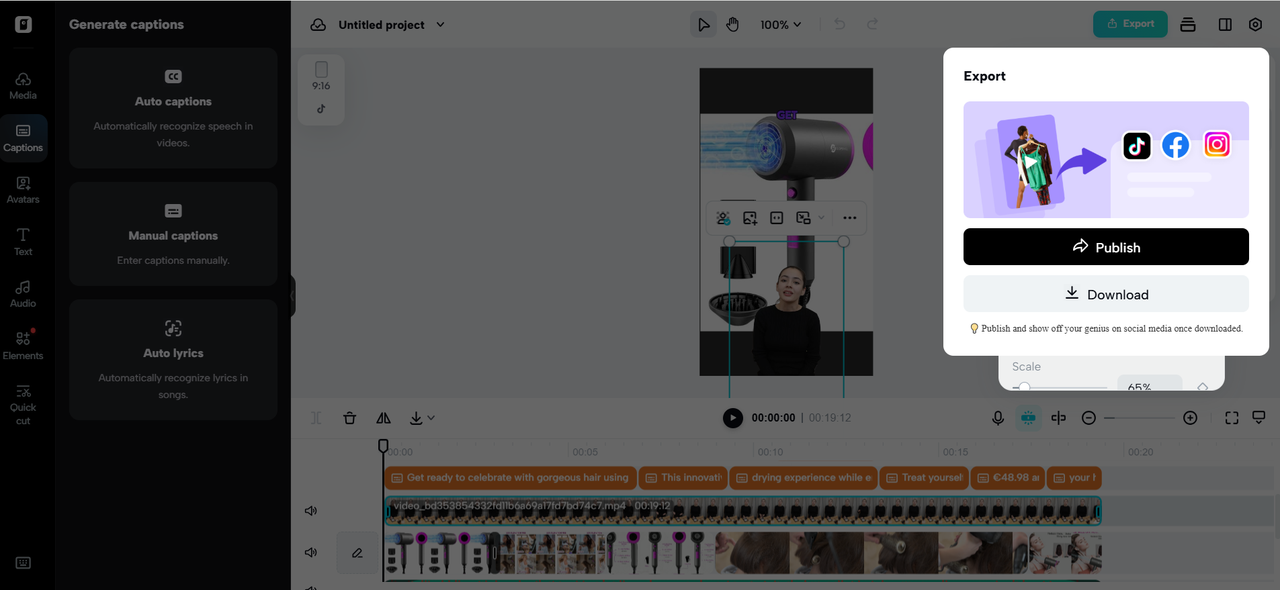Open the download options chevron in timeline toolbar
Image resolution: width=1280 pixels, height=590 pixels.
pyautogui.click(x=429, y=417)
